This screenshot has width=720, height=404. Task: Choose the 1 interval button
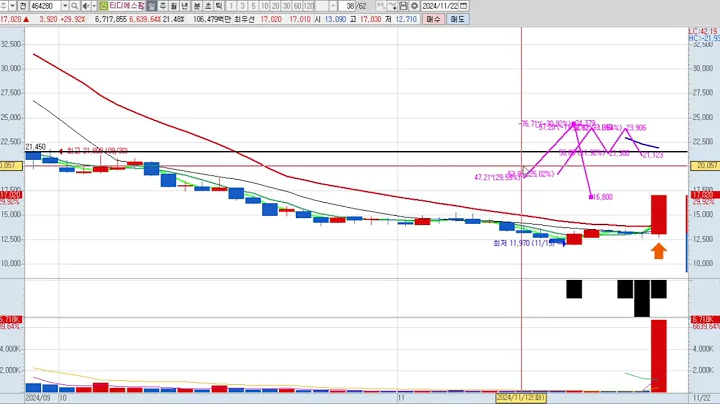[231, 6]
